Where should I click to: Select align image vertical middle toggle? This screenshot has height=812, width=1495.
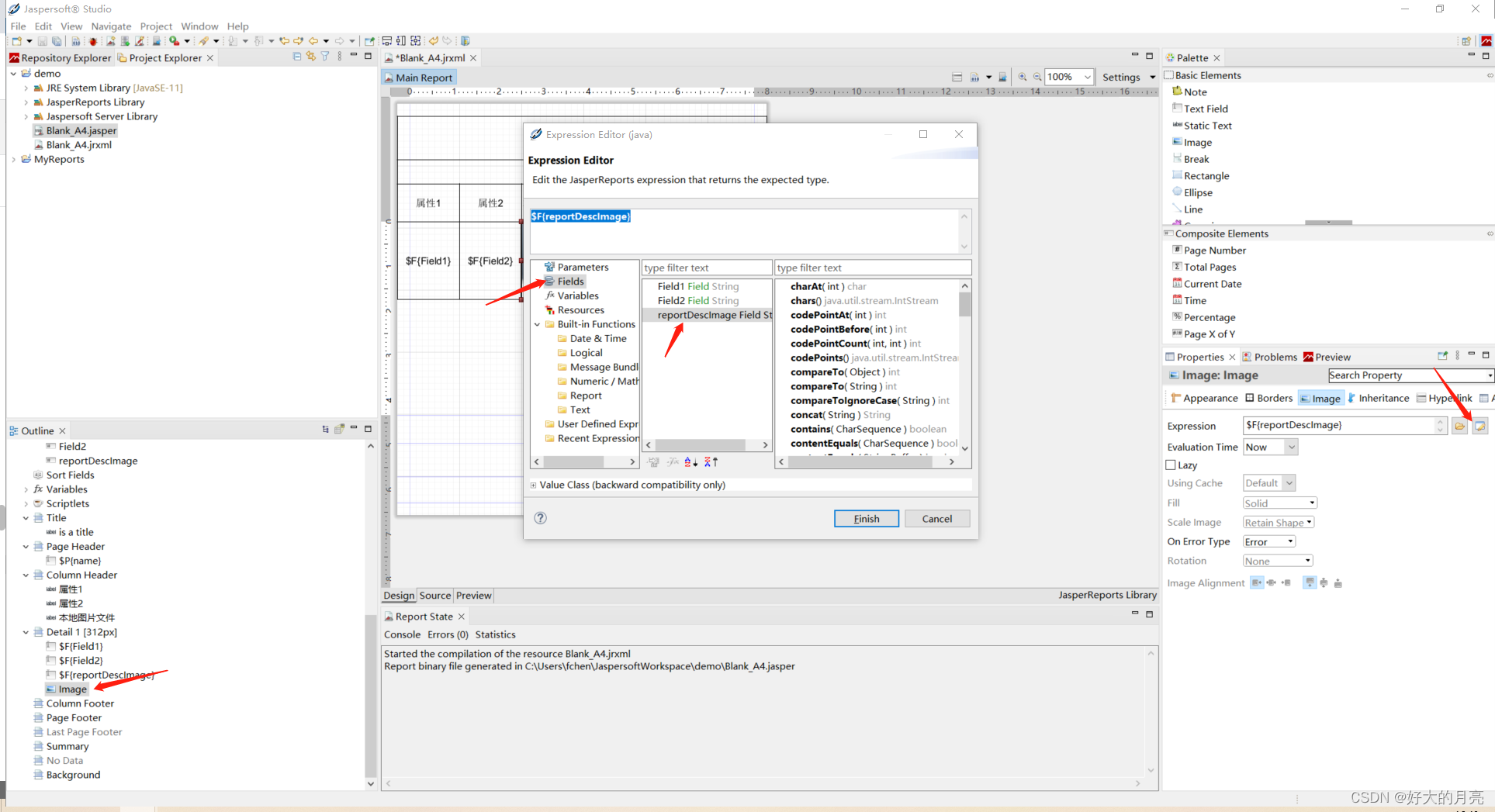point(1324,582)
